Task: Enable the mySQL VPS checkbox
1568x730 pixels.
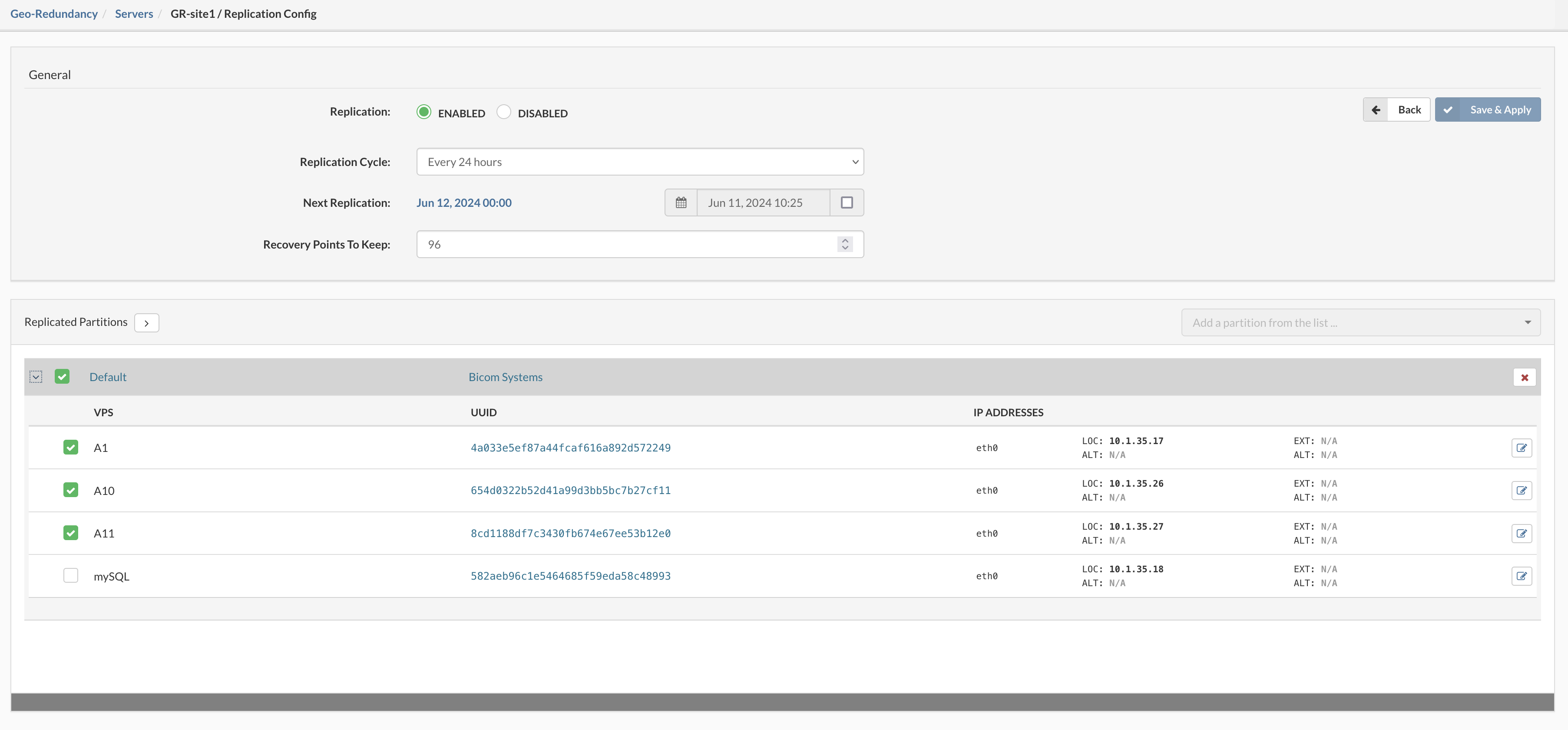Action: pos(70,575)
